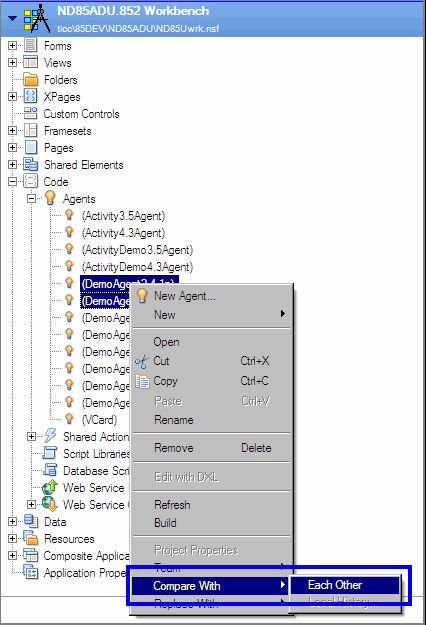The image size is (426, 625).
Task: Click the Resources icon
Action: 31,538
